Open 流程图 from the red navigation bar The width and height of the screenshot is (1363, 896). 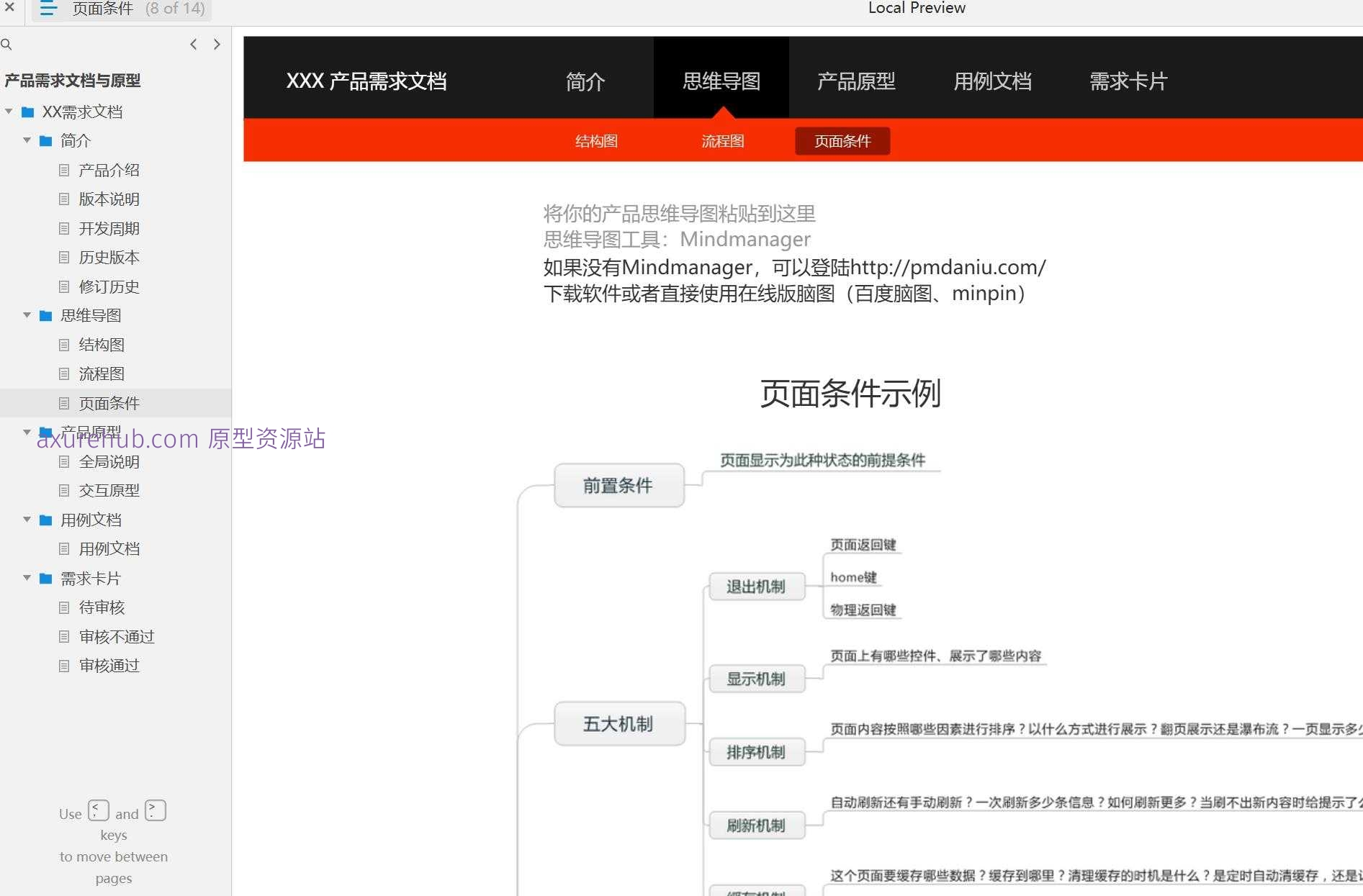click(x=722, y=141)
